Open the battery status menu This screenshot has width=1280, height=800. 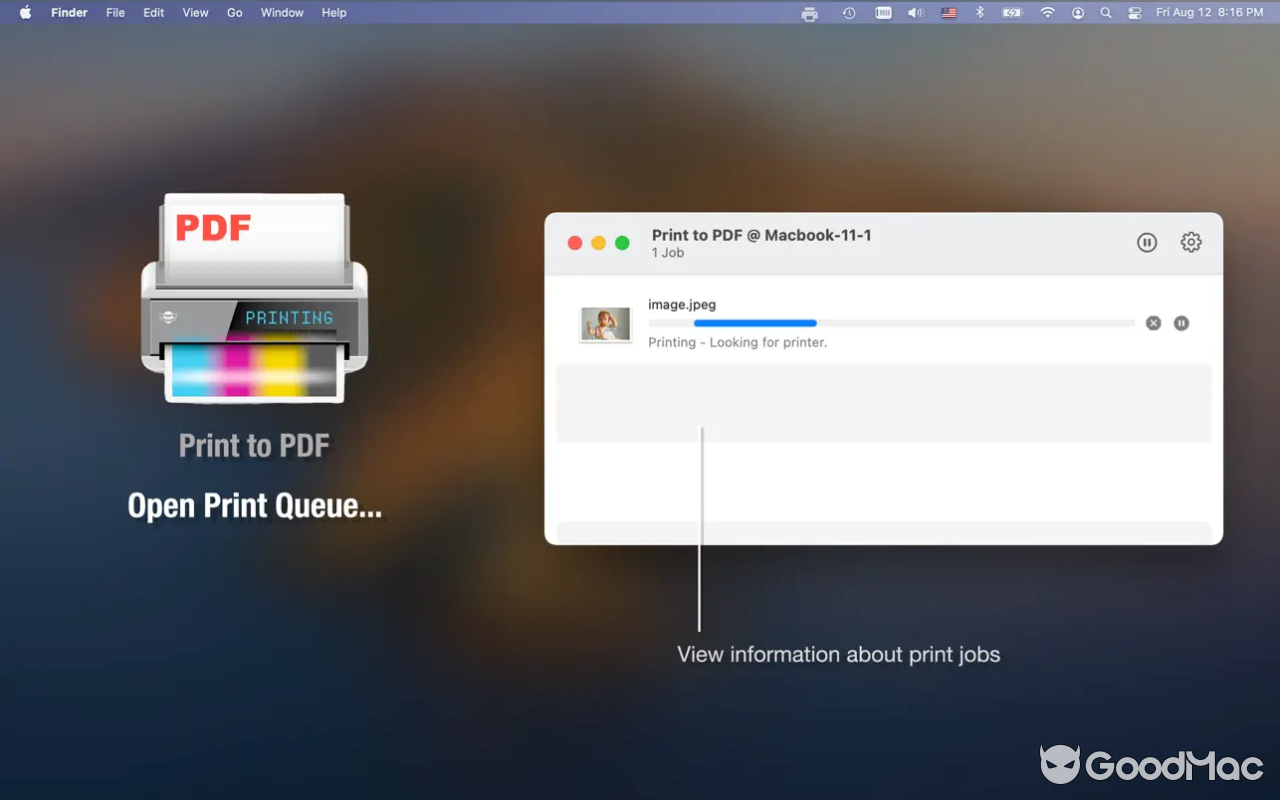1012,13
